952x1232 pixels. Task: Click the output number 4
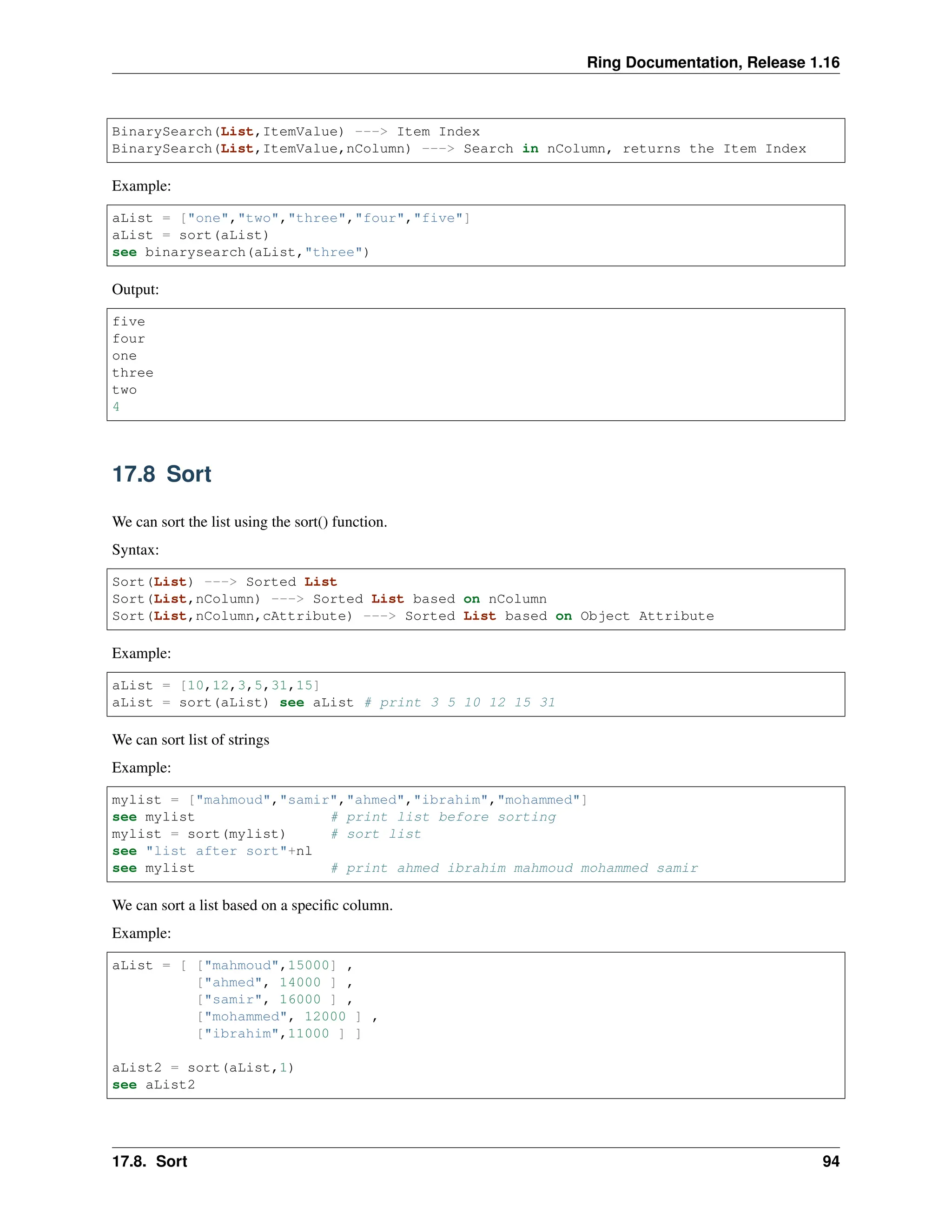(x=116, y=407)
